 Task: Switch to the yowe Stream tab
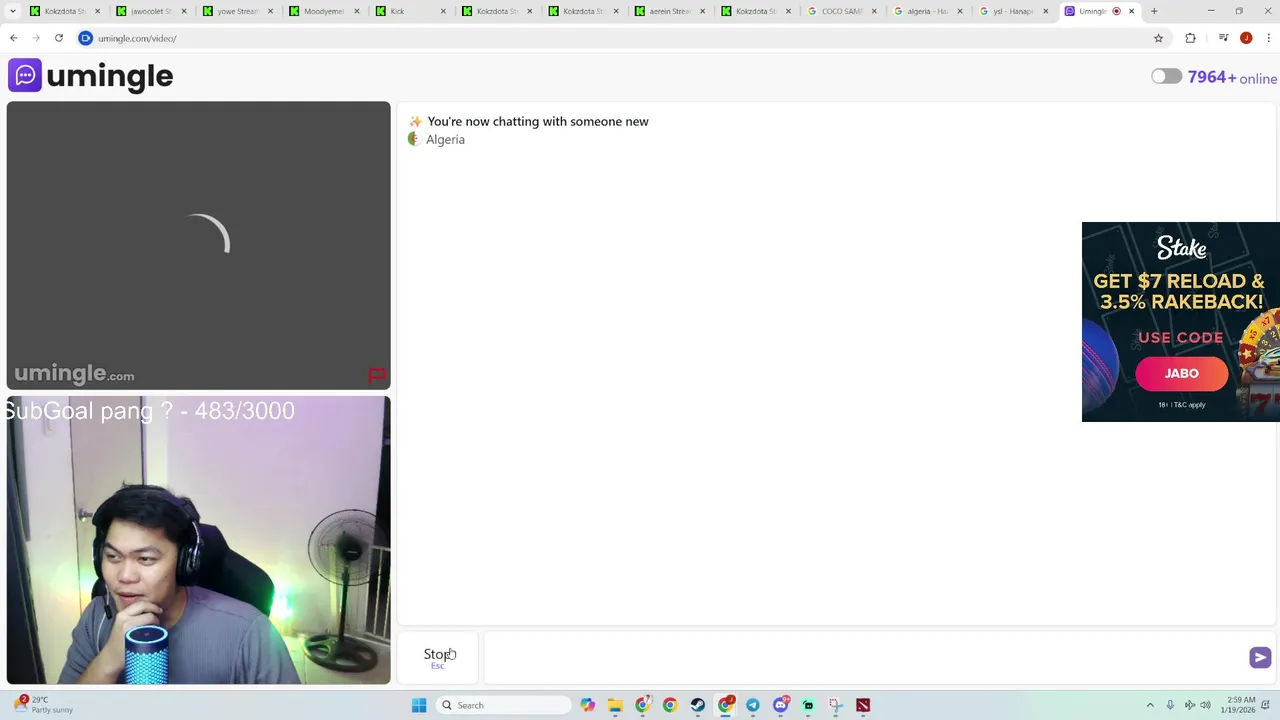pyautogui.click(x=236, y=11)
